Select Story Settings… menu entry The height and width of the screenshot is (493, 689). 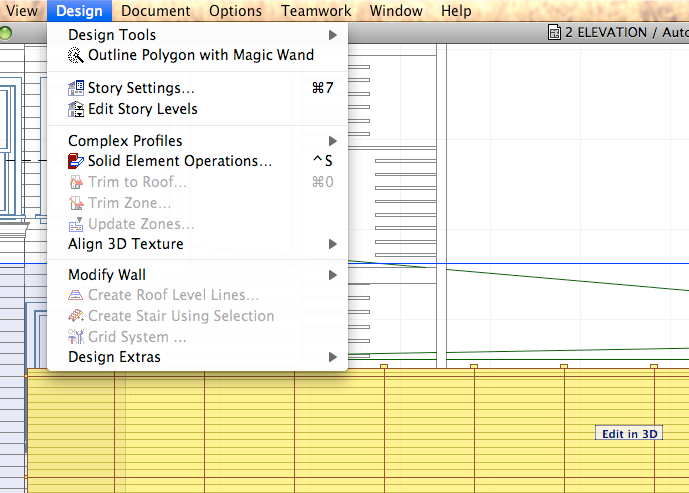click(197, 88)
